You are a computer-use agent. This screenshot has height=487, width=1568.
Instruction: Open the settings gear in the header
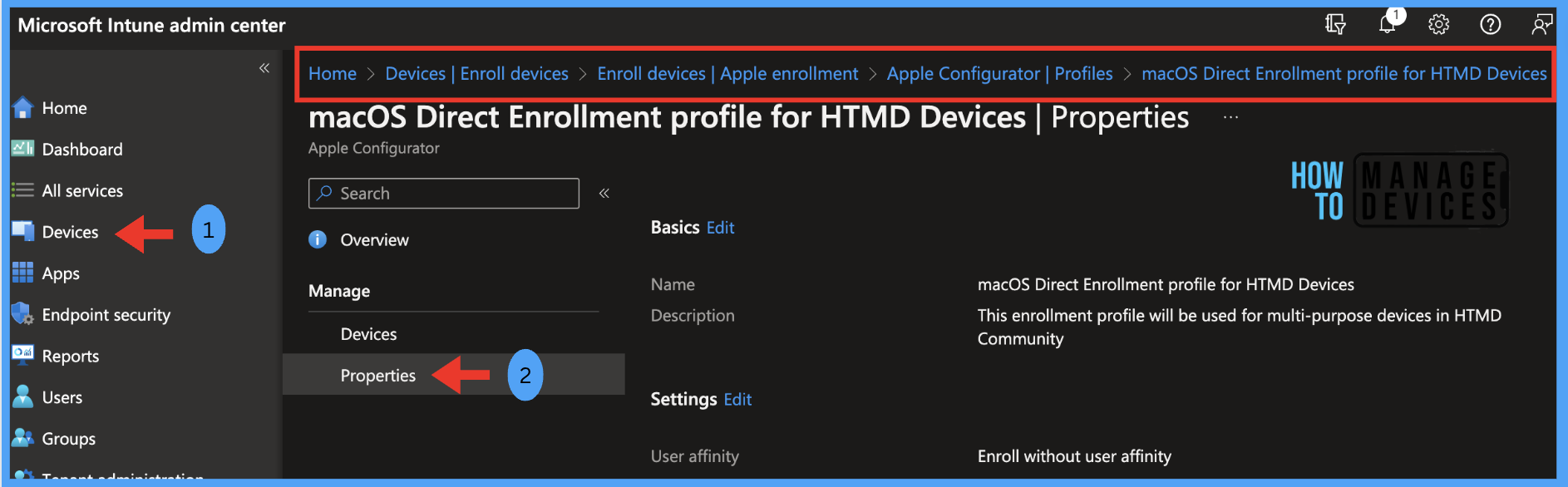click(1439, 25)
